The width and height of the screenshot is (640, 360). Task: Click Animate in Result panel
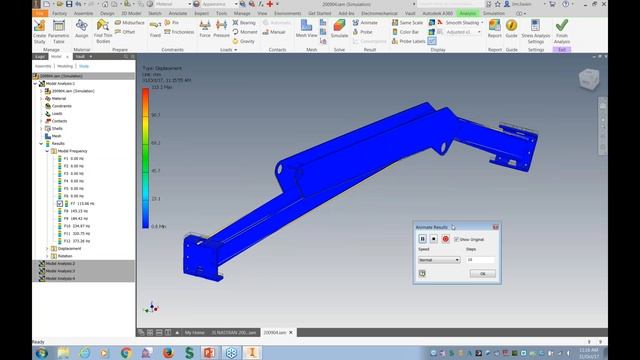(365, 22)
